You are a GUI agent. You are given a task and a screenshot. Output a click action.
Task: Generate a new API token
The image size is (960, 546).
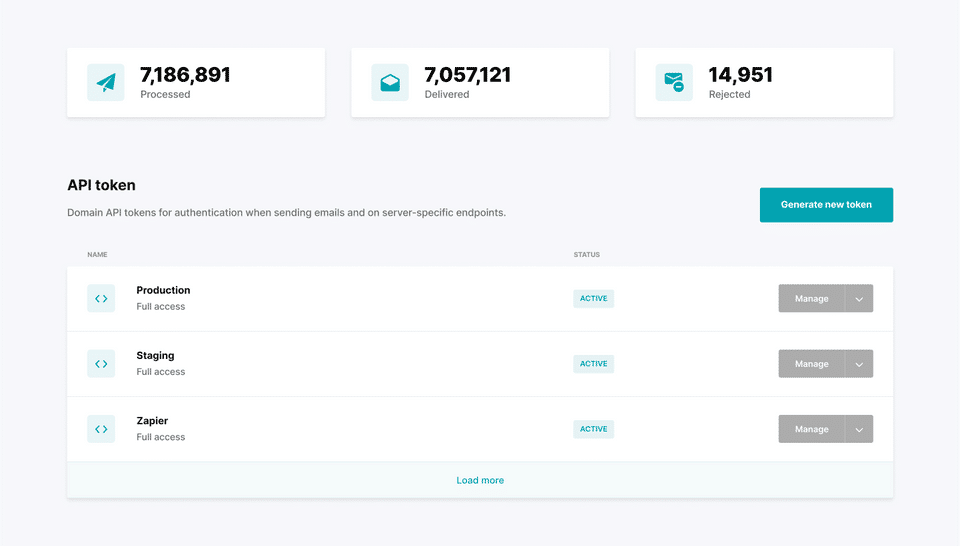pos(826,204)
